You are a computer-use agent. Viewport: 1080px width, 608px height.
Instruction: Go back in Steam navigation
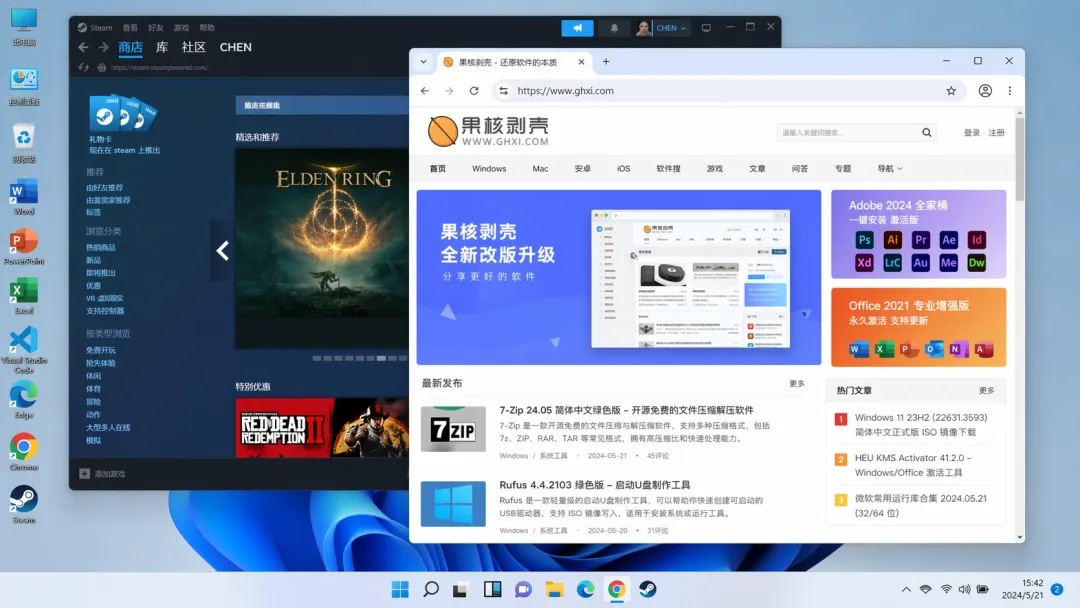click(x=83, y=47)
